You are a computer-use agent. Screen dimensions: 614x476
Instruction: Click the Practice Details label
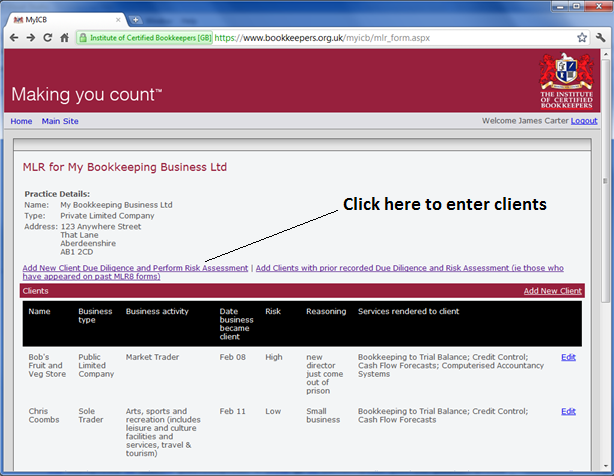[x=57, y=194]
